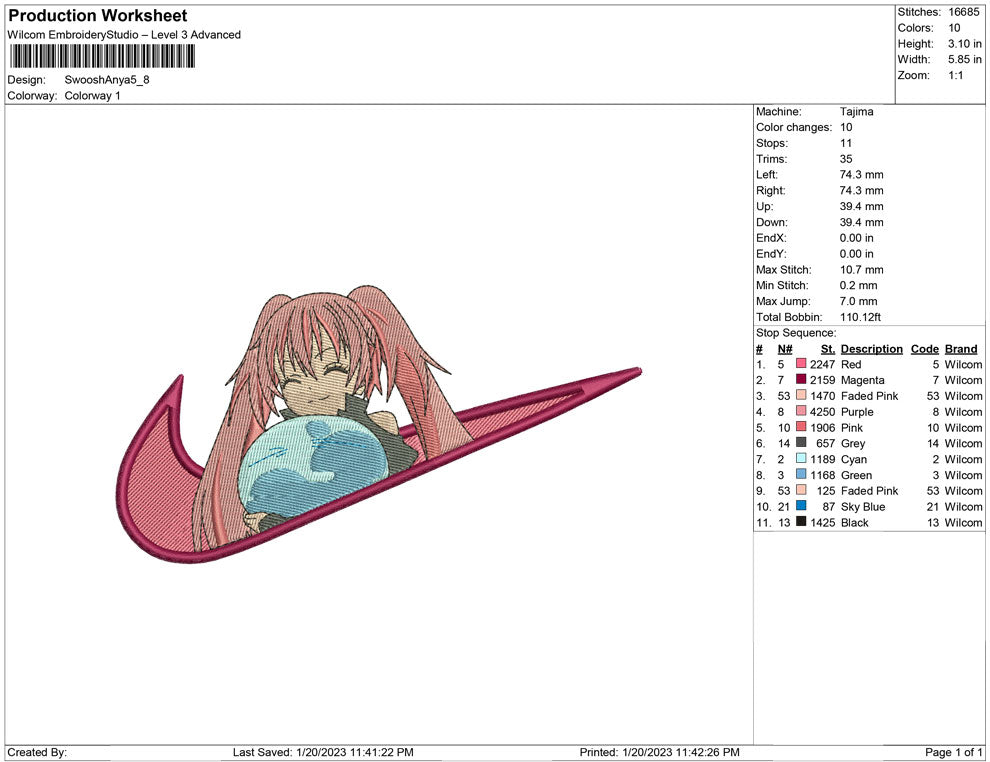Click the 'Black' description in row 11
Image resolution: width=990 pixels, height=762 pixels.
click(854, 522)
